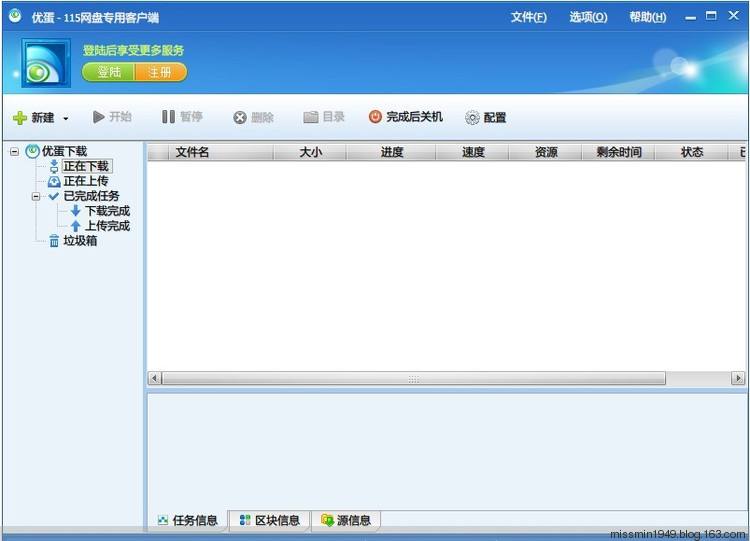Screen dimensions: 750x541
Task: Switch to the 源信息 tab
Action: [346, 520]
